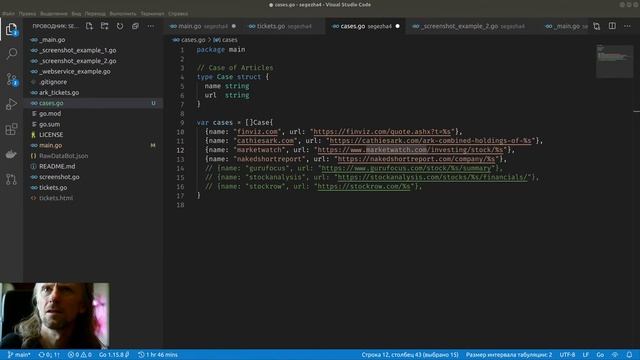Open the Search view in activity bar

(11, 54)
